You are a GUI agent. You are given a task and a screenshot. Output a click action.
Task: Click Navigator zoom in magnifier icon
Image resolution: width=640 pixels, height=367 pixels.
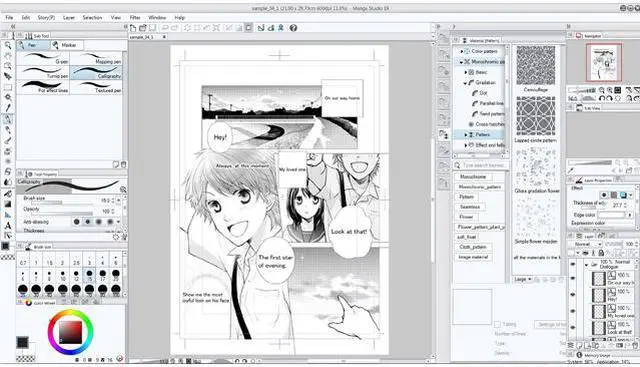[x=609, y=90]
